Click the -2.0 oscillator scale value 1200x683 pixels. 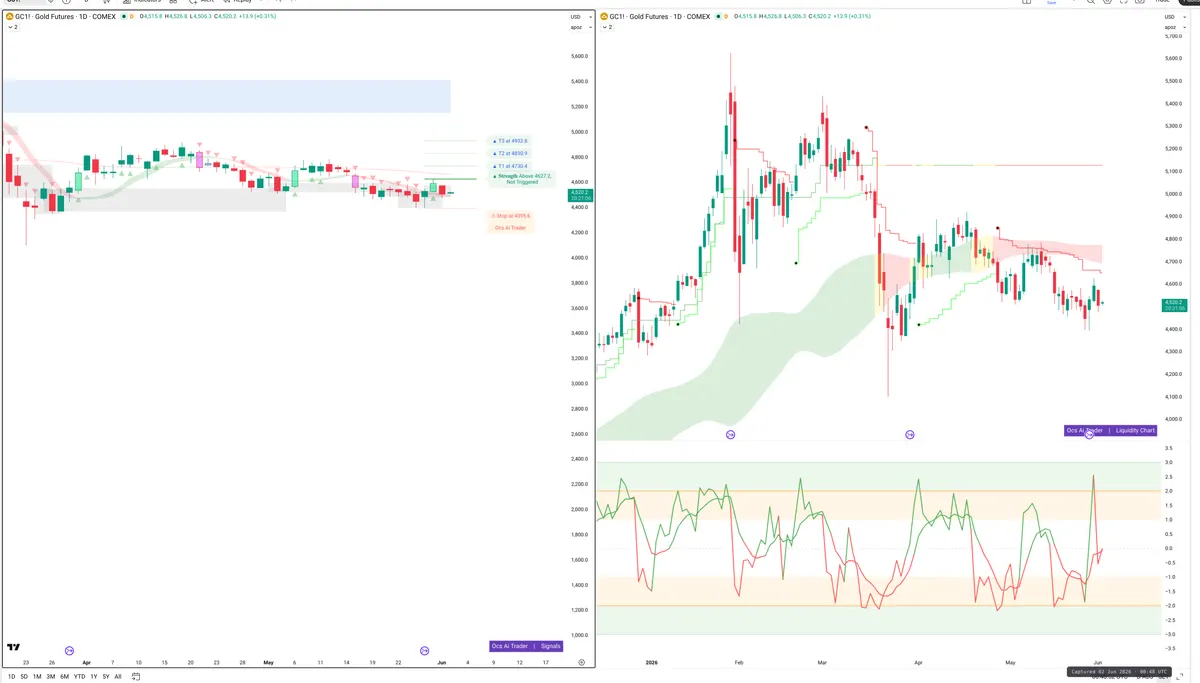[x=1168, y=605]
